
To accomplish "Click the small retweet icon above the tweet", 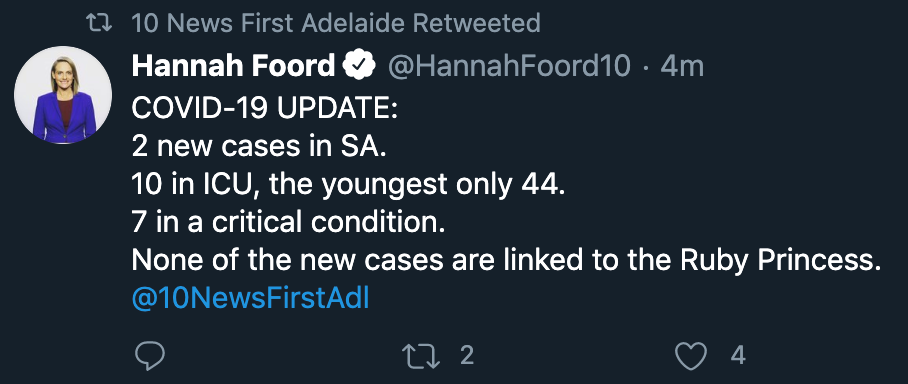I will 99,23.
